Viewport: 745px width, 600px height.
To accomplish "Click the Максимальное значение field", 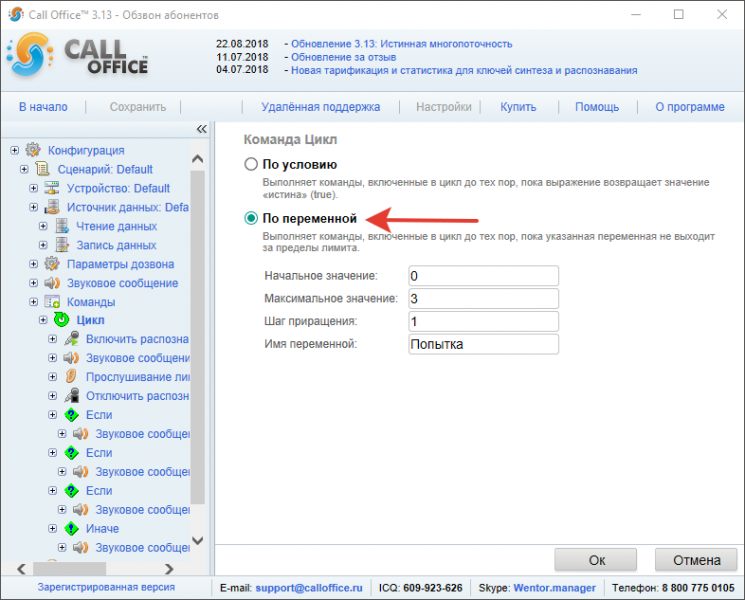I will coord(483,299).
